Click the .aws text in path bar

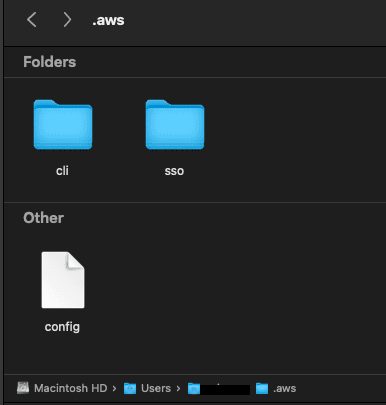click(285, 388)
